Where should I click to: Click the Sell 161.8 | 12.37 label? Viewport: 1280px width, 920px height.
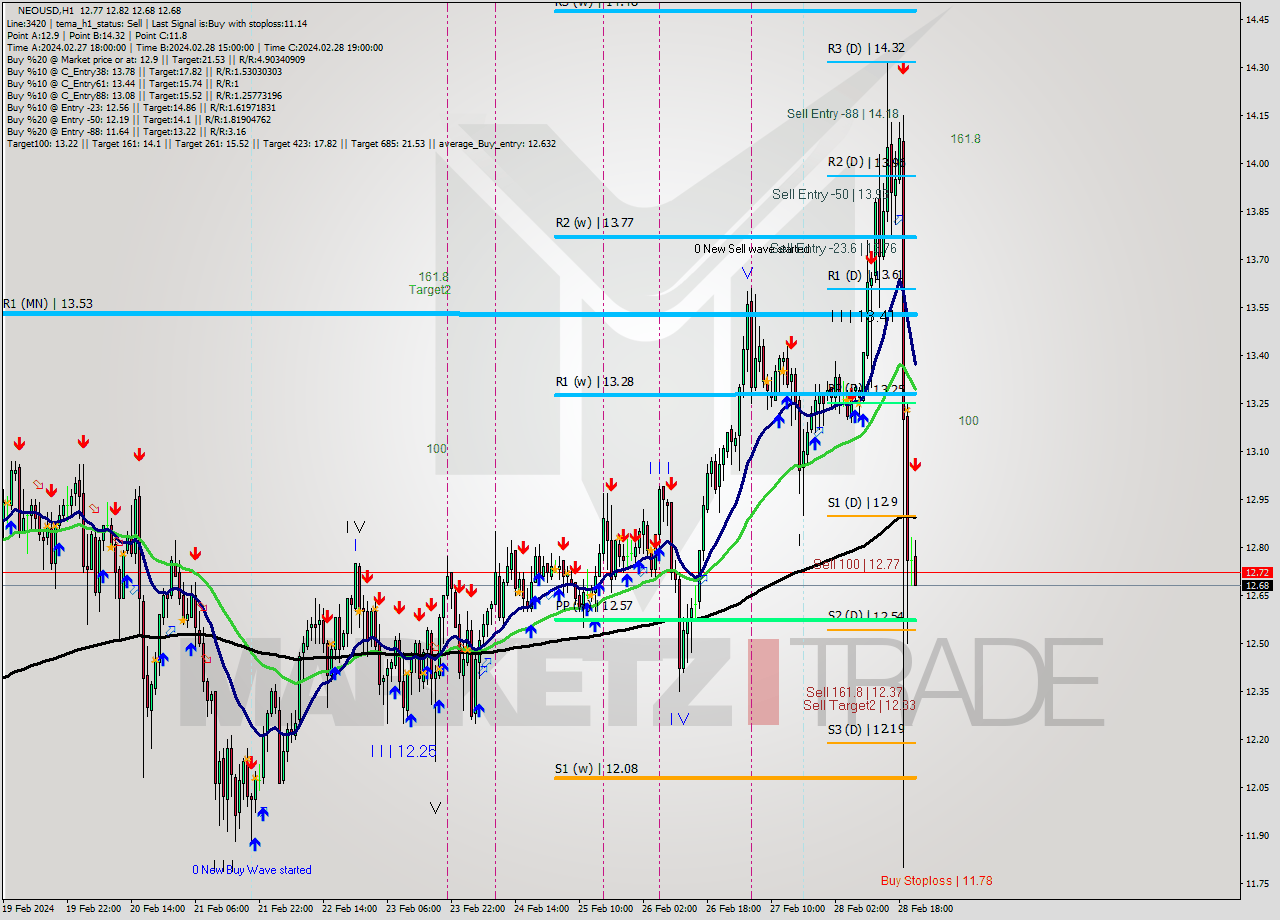click(x=854, y=692)
